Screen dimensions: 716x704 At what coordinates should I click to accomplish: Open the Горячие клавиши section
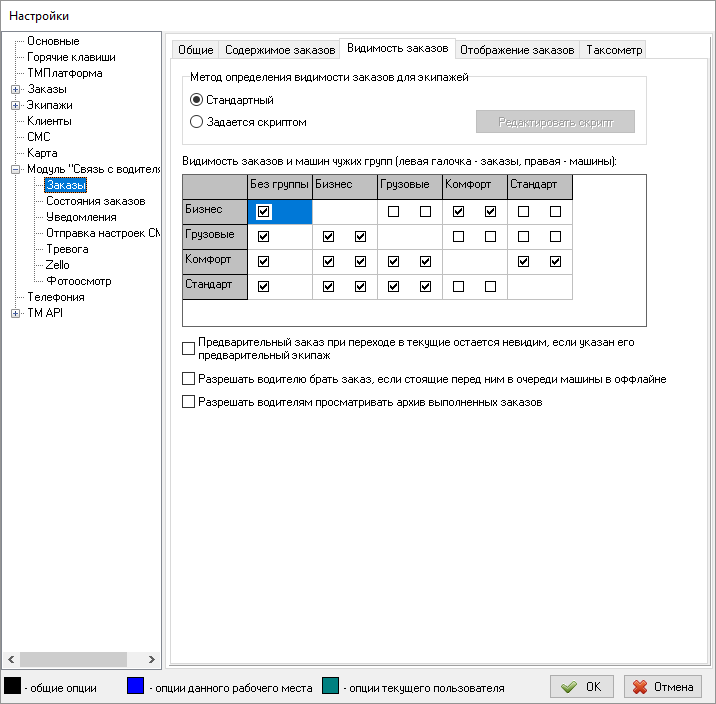[71, 57]
